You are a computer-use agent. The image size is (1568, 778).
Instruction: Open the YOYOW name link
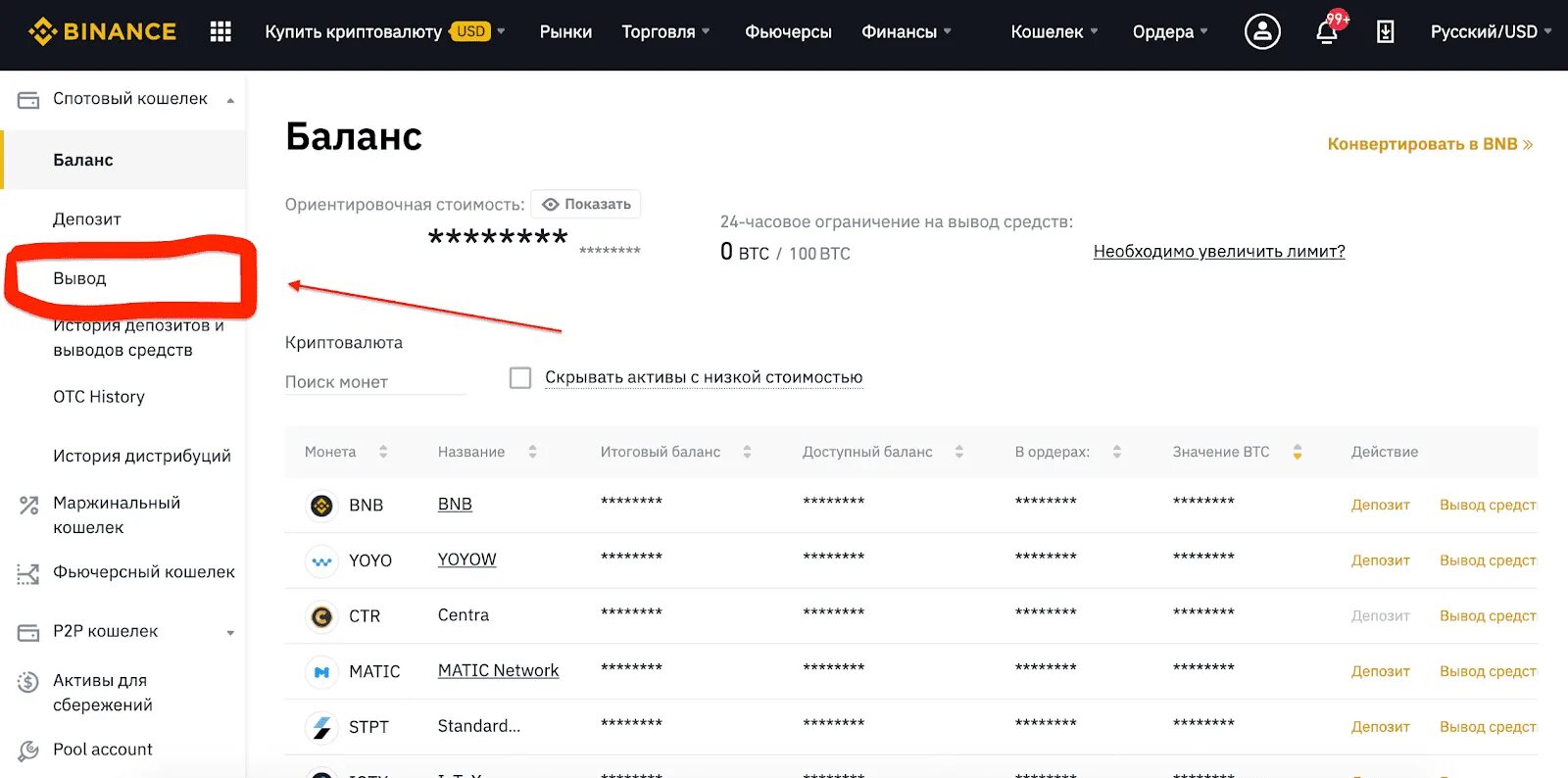click(466, 559)
